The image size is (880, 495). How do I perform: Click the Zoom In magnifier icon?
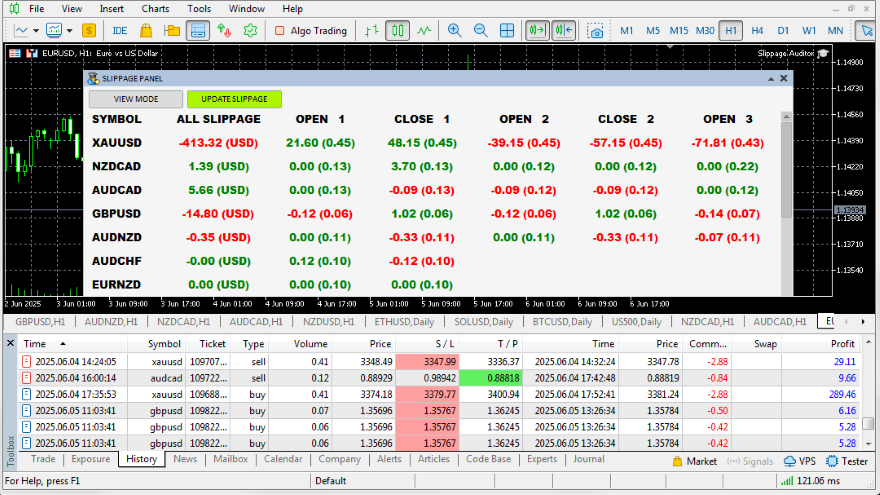(x=454, y=31)
